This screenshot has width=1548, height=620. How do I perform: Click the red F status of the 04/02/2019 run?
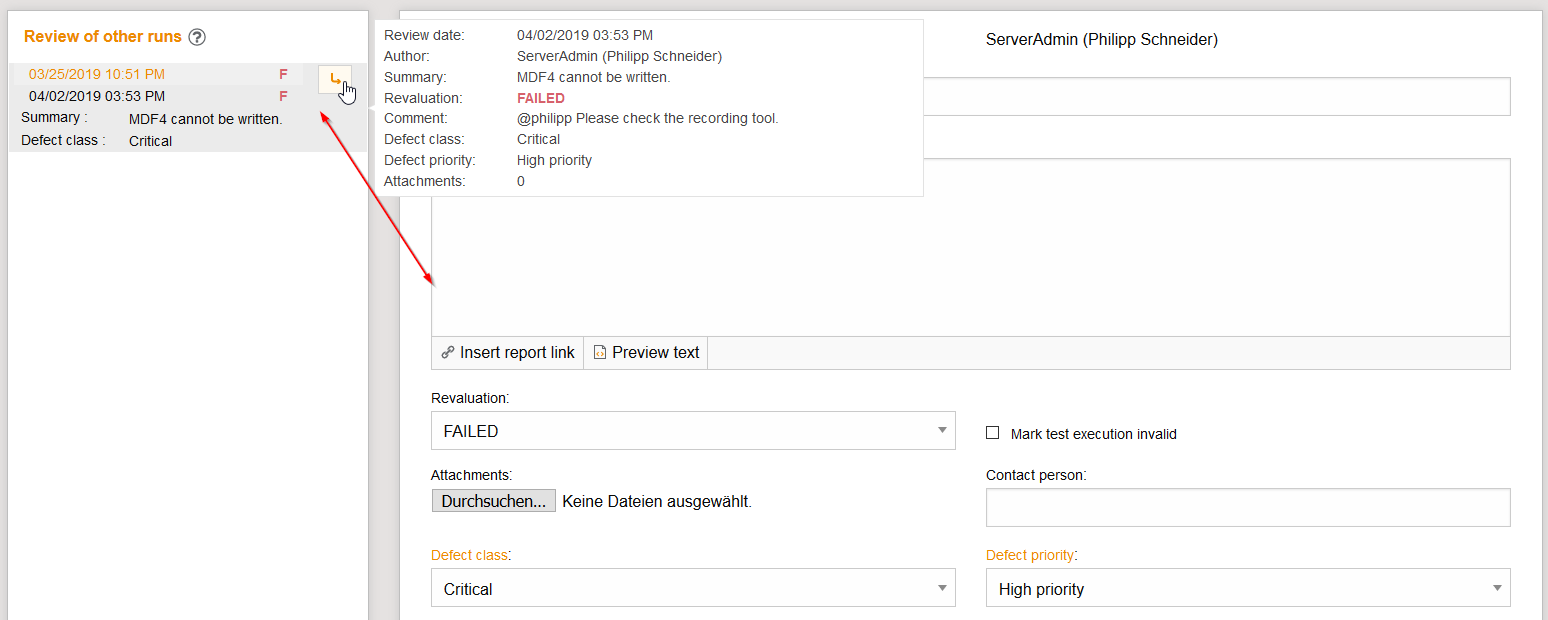(283, 97)
